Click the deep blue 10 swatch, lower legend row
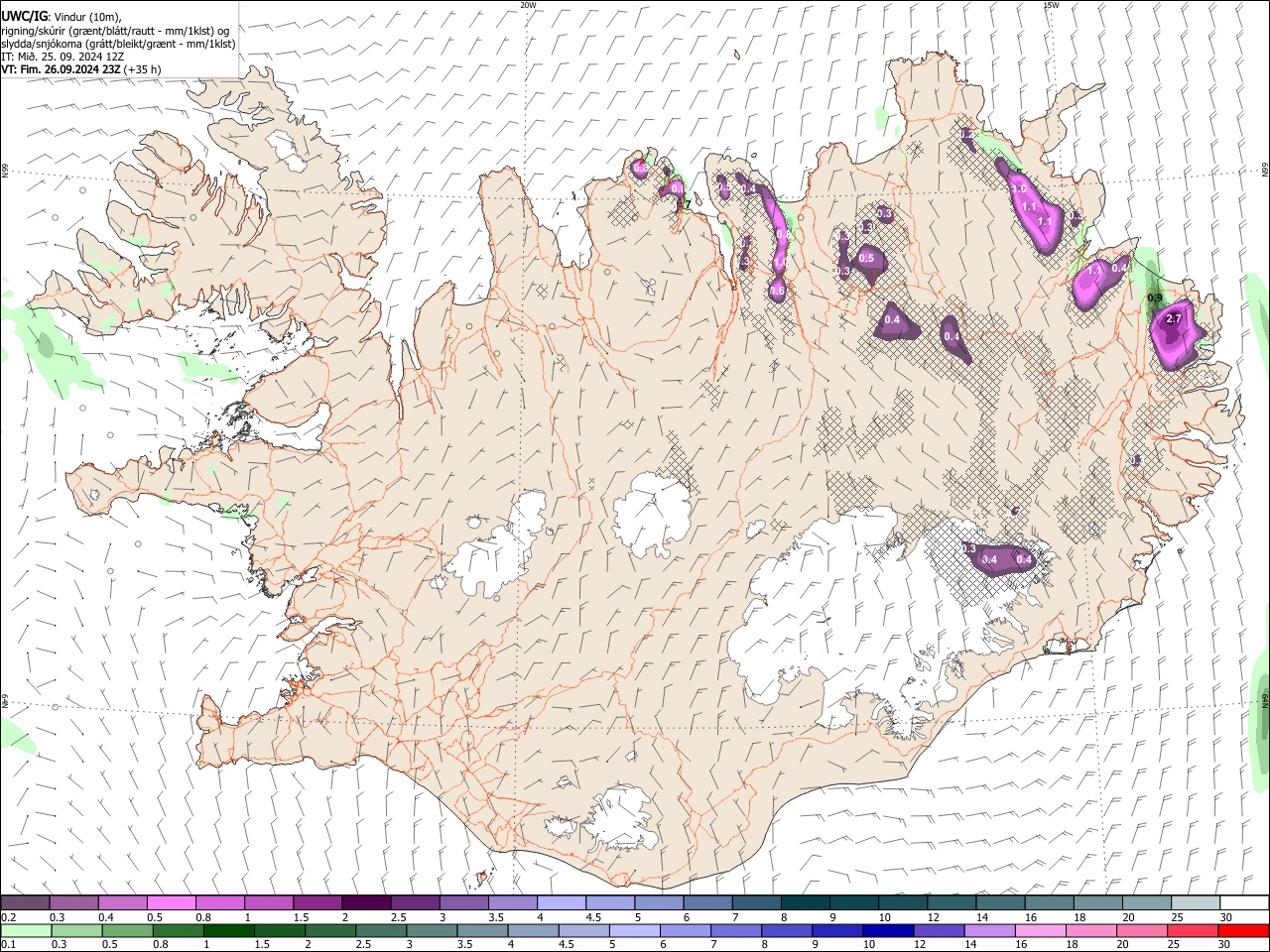 coord(888,930)
